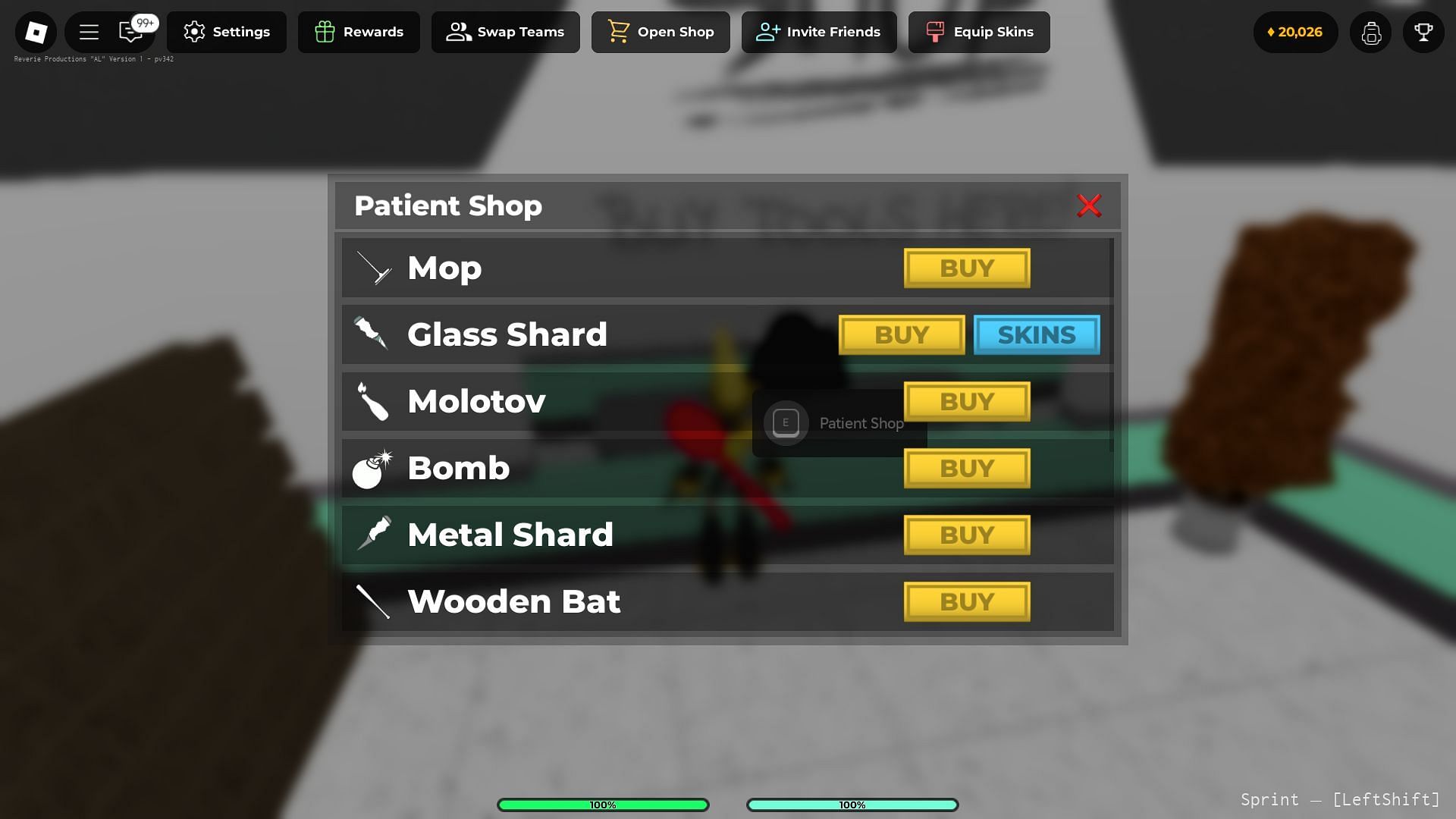Click the Glass Shard weapon icon
This screenshot has width=1456, height=819.
coord(371,333)
